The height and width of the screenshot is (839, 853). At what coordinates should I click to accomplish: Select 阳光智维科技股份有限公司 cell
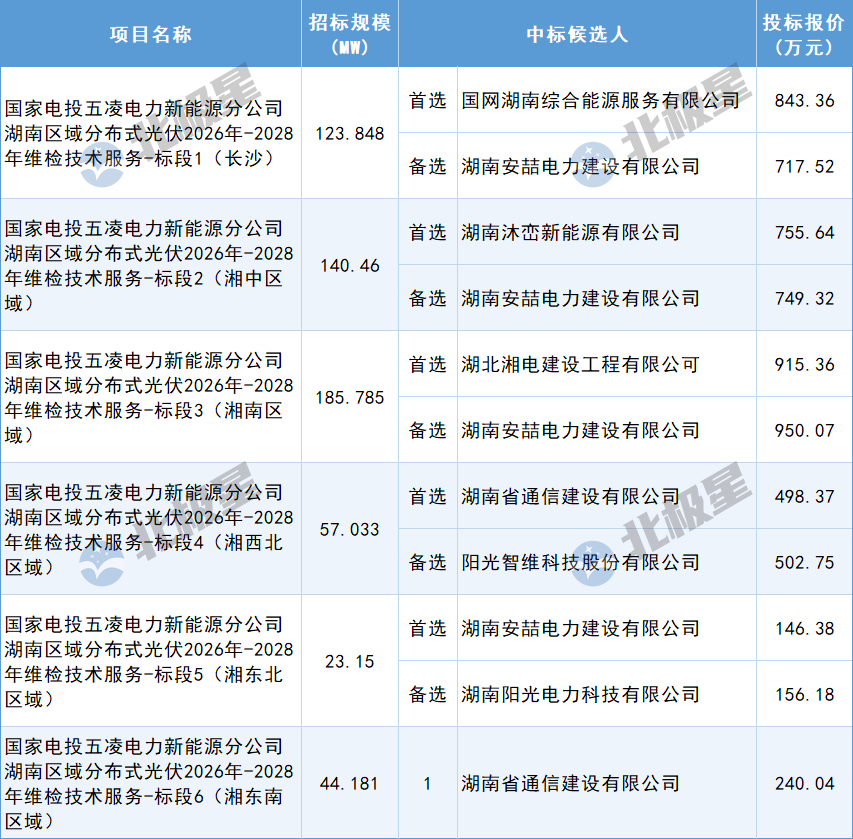[x=607, y=562]
